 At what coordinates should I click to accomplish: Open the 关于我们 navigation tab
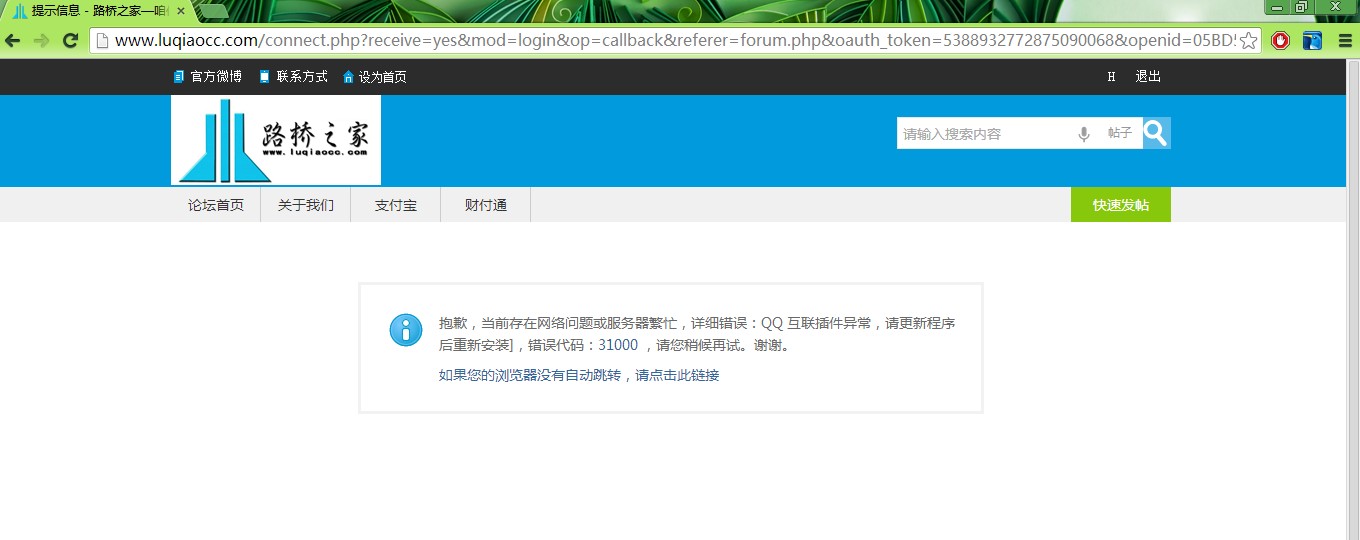[306, 205]
